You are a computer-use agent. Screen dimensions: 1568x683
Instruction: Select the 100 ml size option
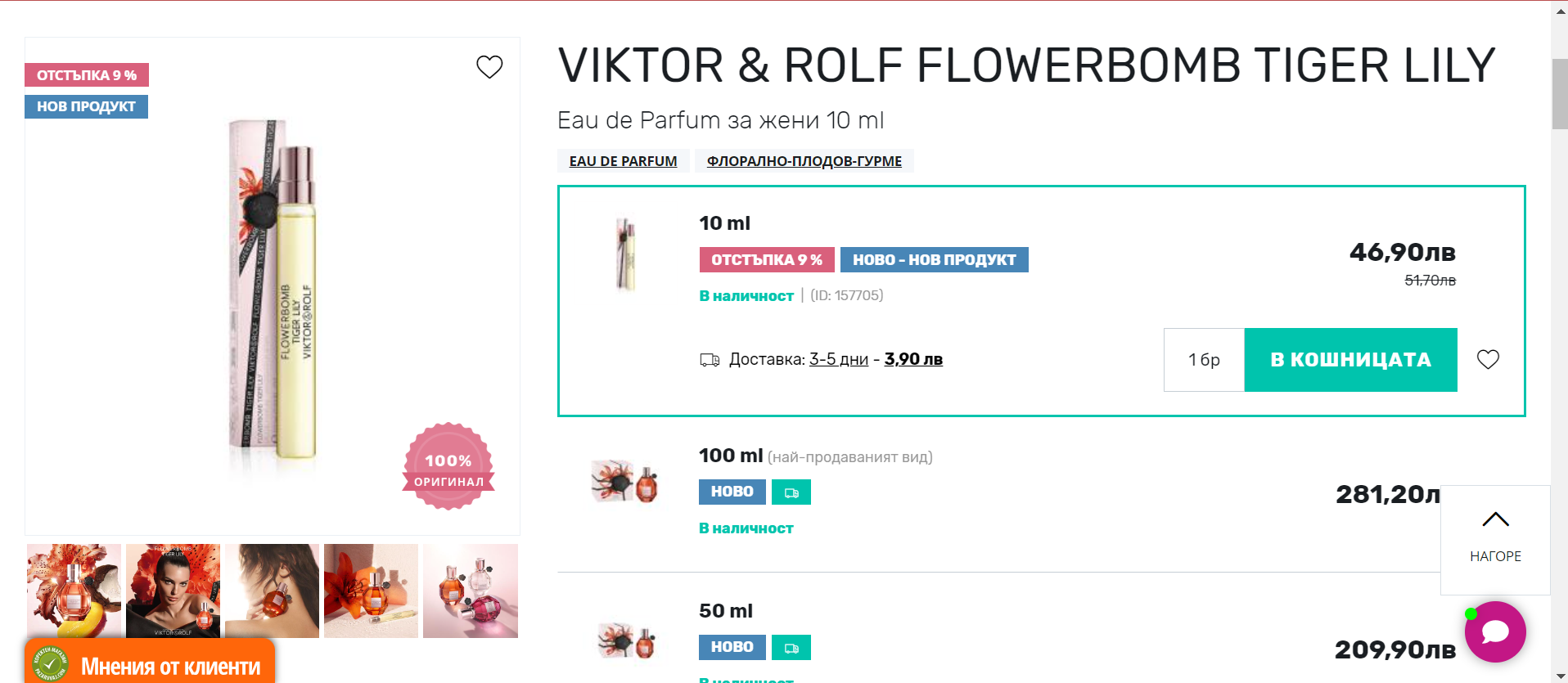[730, 456]
